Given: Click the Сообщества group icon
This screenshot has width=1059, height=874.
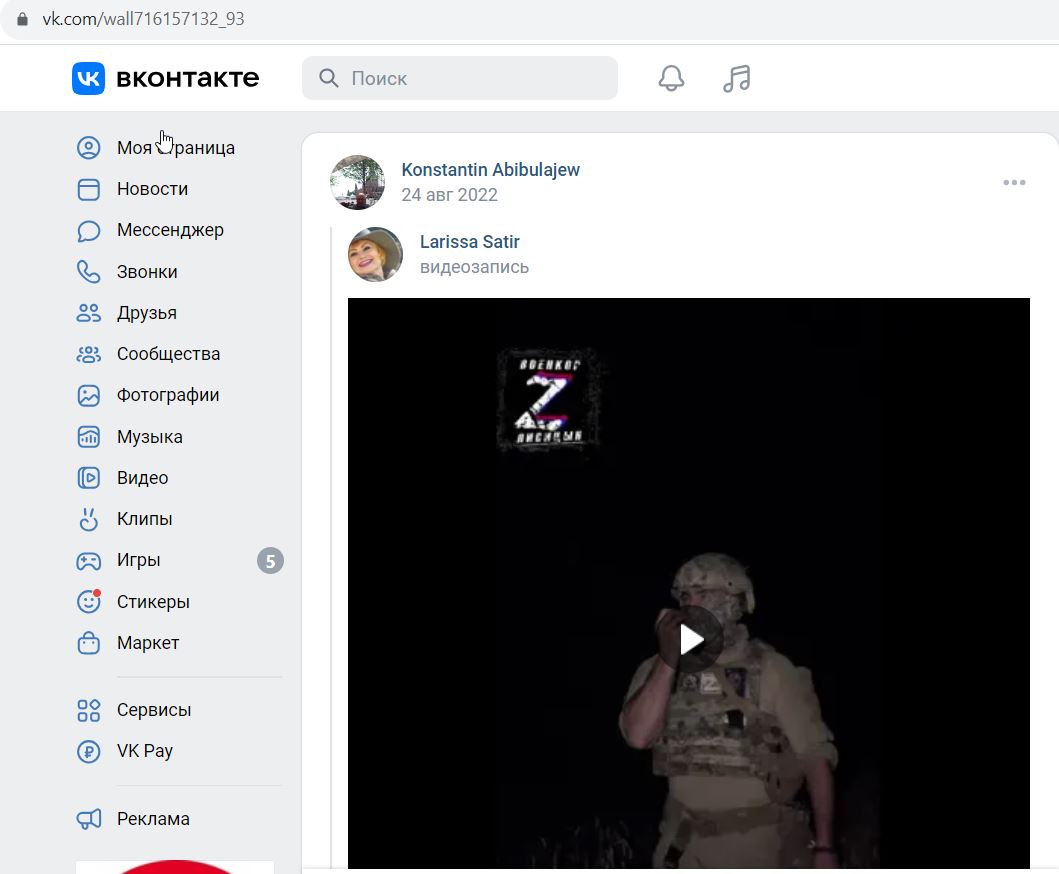Looking at the screenshot, I should point(88,354).
